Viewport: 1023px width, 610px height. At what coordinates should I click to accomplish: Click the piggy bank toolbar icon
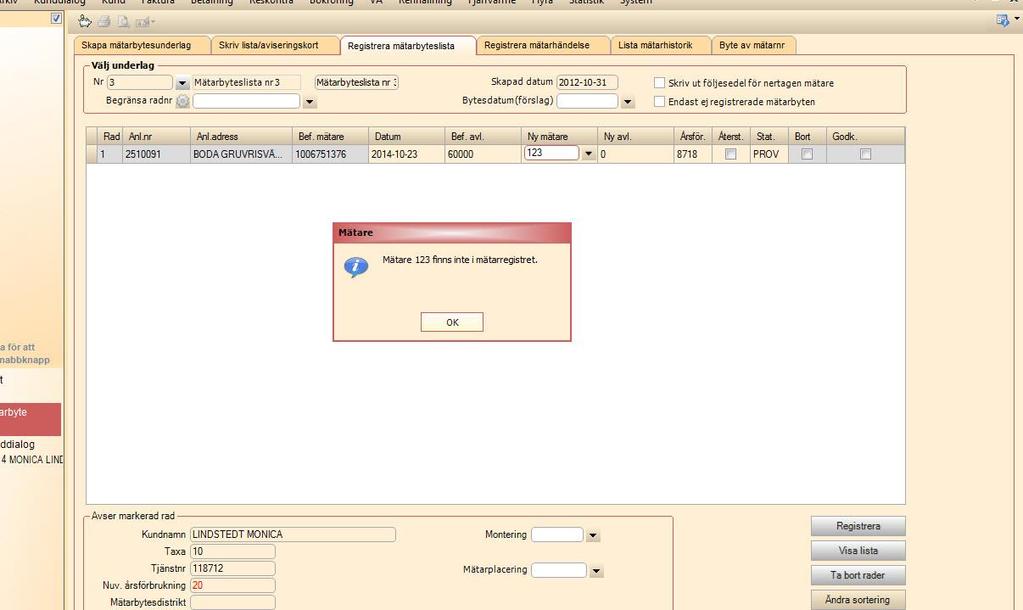coord(85,22)
